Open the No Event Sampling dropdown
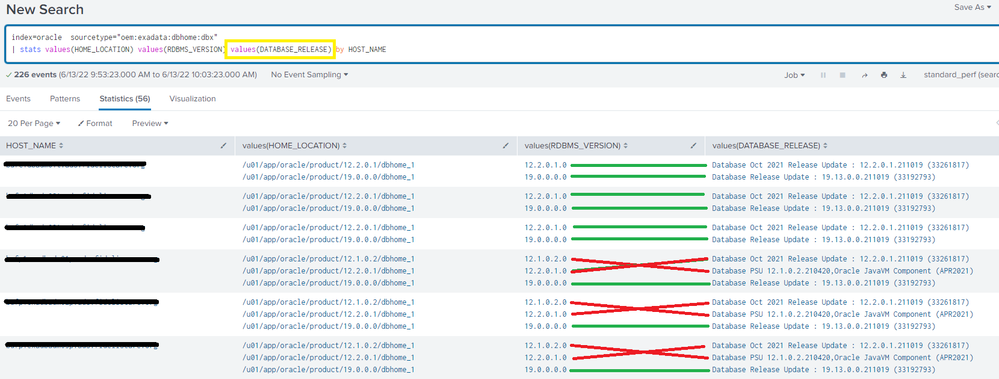The height and width of the screenshot is (379, 999). [310, 75]
